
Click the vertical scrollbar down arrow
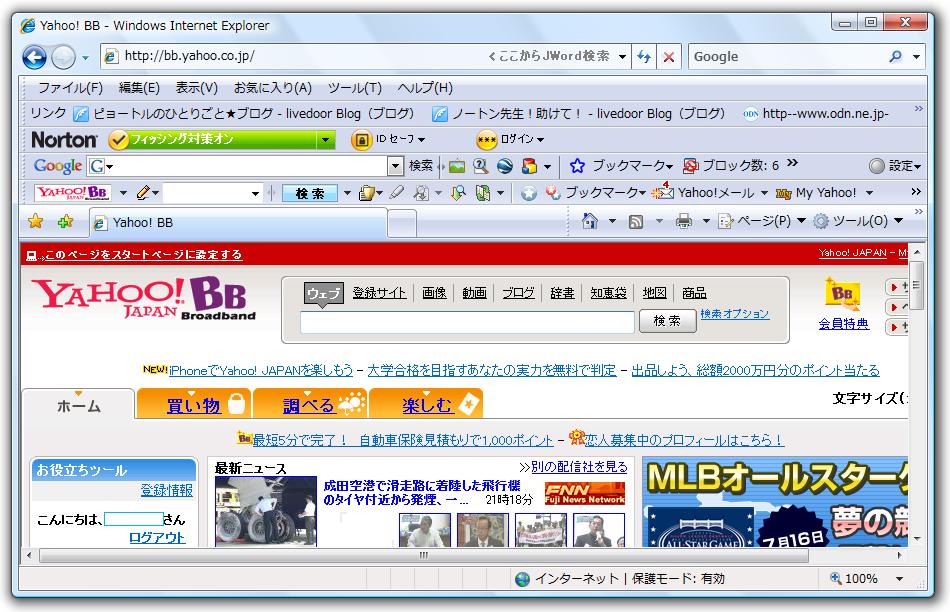917,539
